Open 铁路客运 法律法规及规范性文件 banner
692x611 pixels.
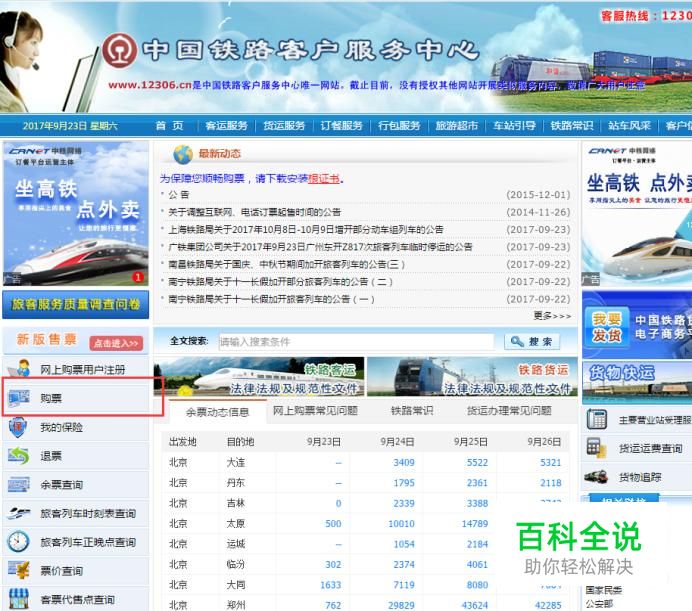click(x=259, y=376)
